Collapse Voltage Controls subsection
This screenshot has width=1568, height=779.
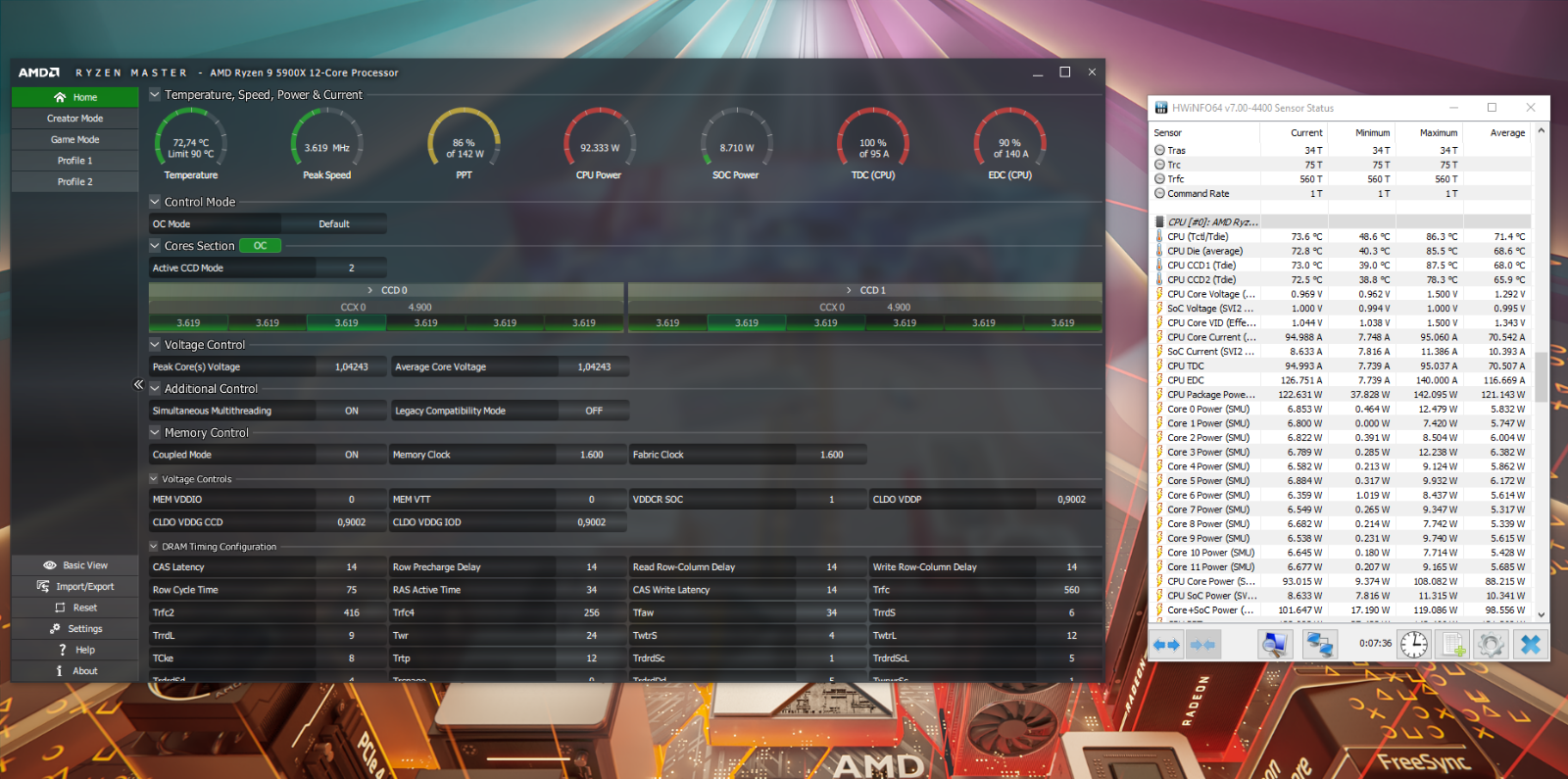click(154, 479)
